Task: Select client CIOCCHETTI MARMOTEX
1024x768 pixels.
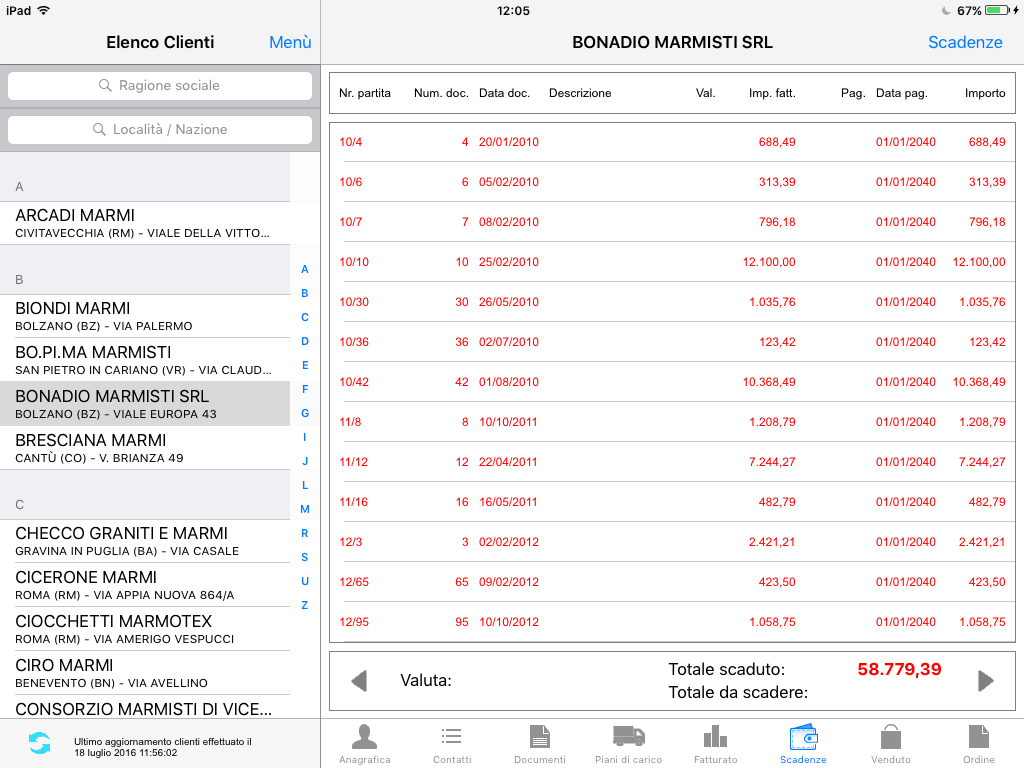Action: click(x=145, y=629)
